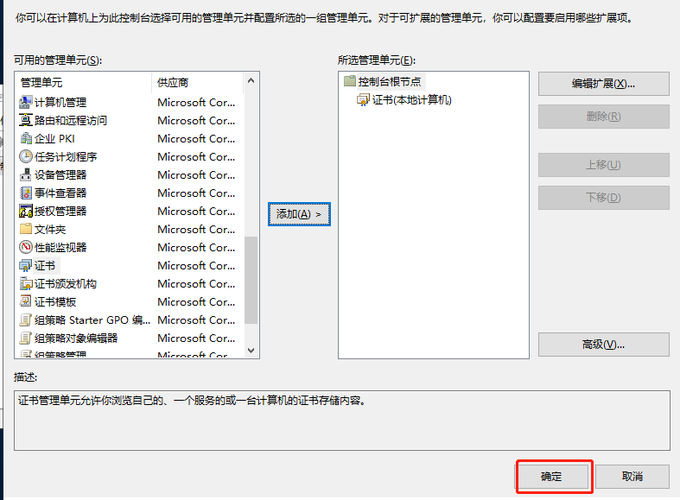Click the 文件夹 folder icon
Image resolution: width=680 pixels, height=500 pixels.
click(26, 229)
